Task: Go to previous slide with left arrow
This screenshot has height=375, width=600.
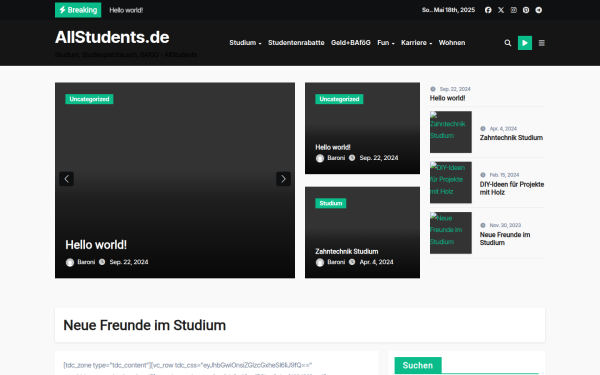Action: (67, 179)
